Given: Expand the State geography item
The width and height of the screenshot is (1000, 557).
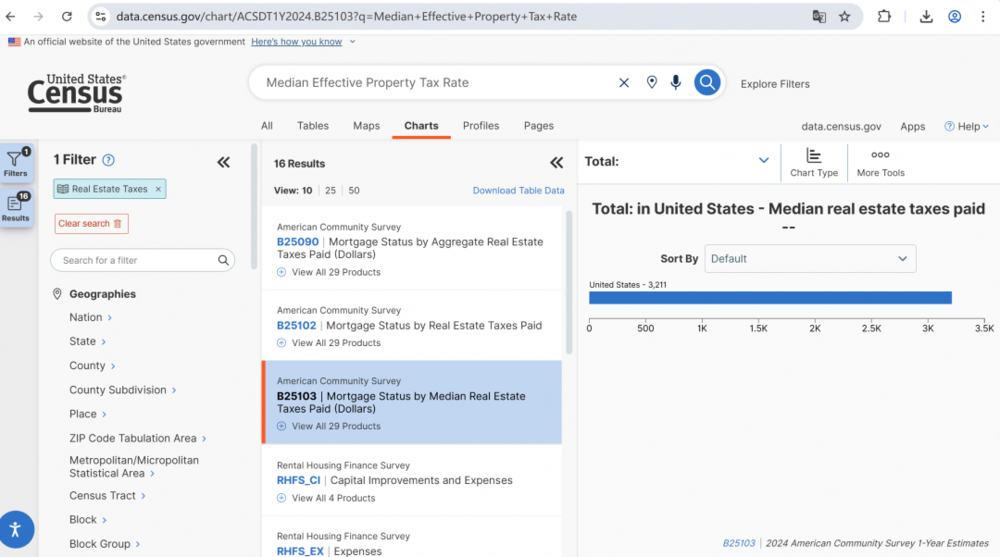Looking at the screenshot, I should (88, 341).
